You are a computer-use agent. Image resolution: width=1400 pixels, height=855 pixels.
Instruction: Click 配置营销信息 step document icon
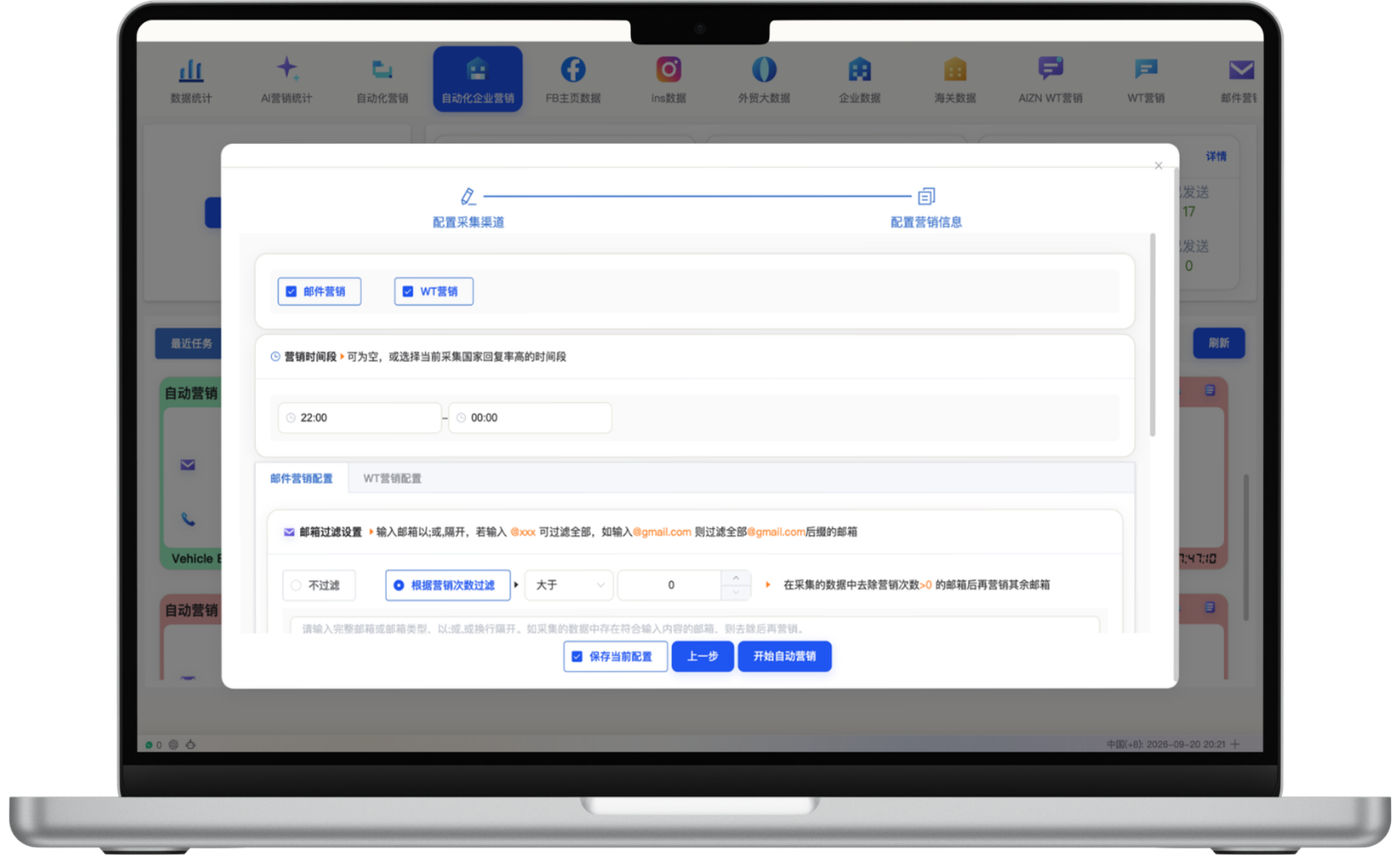926,196
